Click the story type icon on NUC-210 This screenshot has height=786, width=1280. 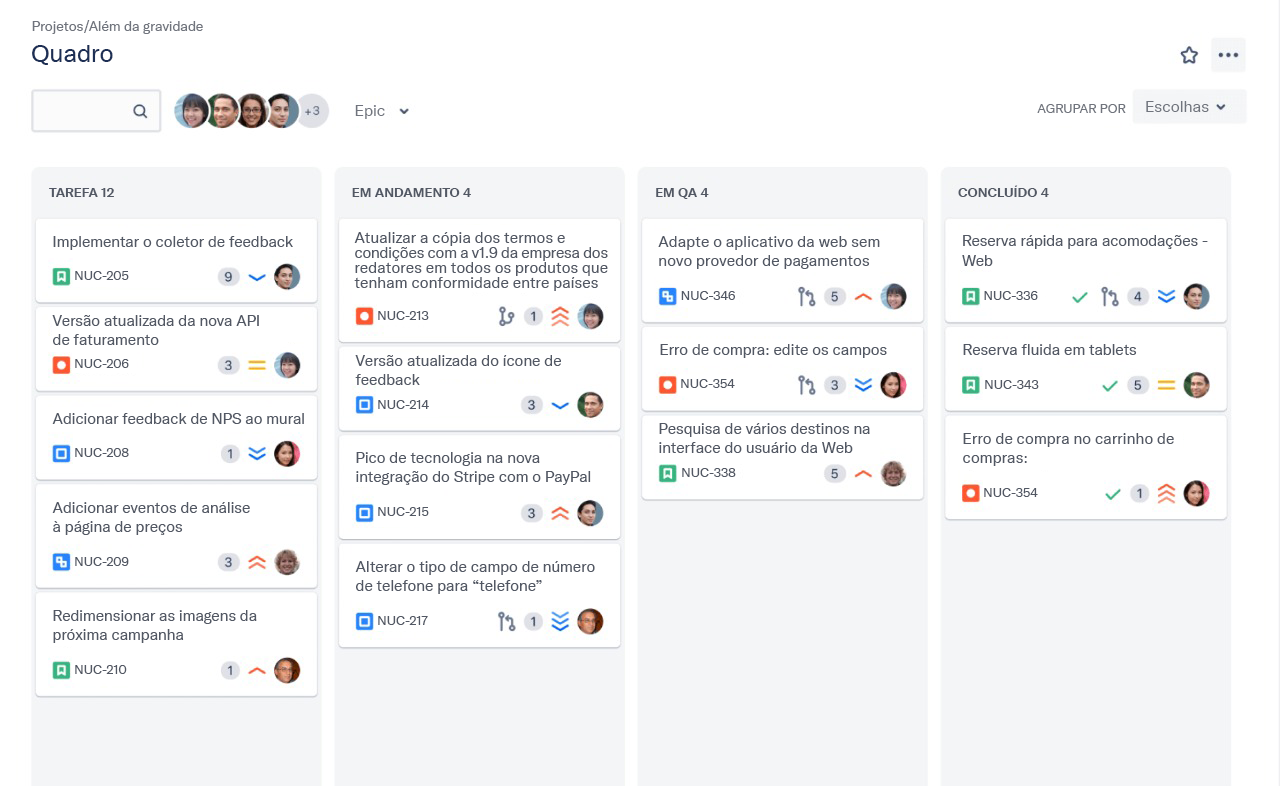click(x=61, y=670)
